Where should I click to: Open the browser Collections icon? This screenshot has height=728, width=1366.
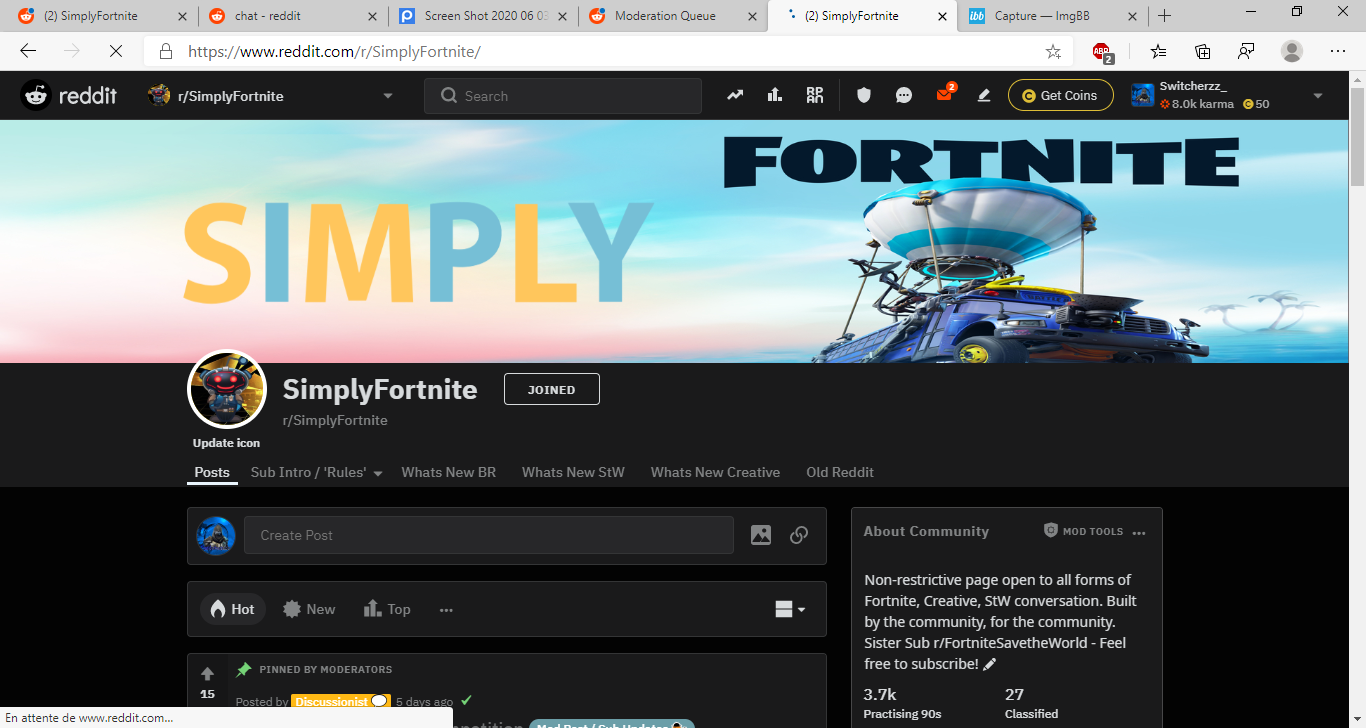(x=1203, y=52)
